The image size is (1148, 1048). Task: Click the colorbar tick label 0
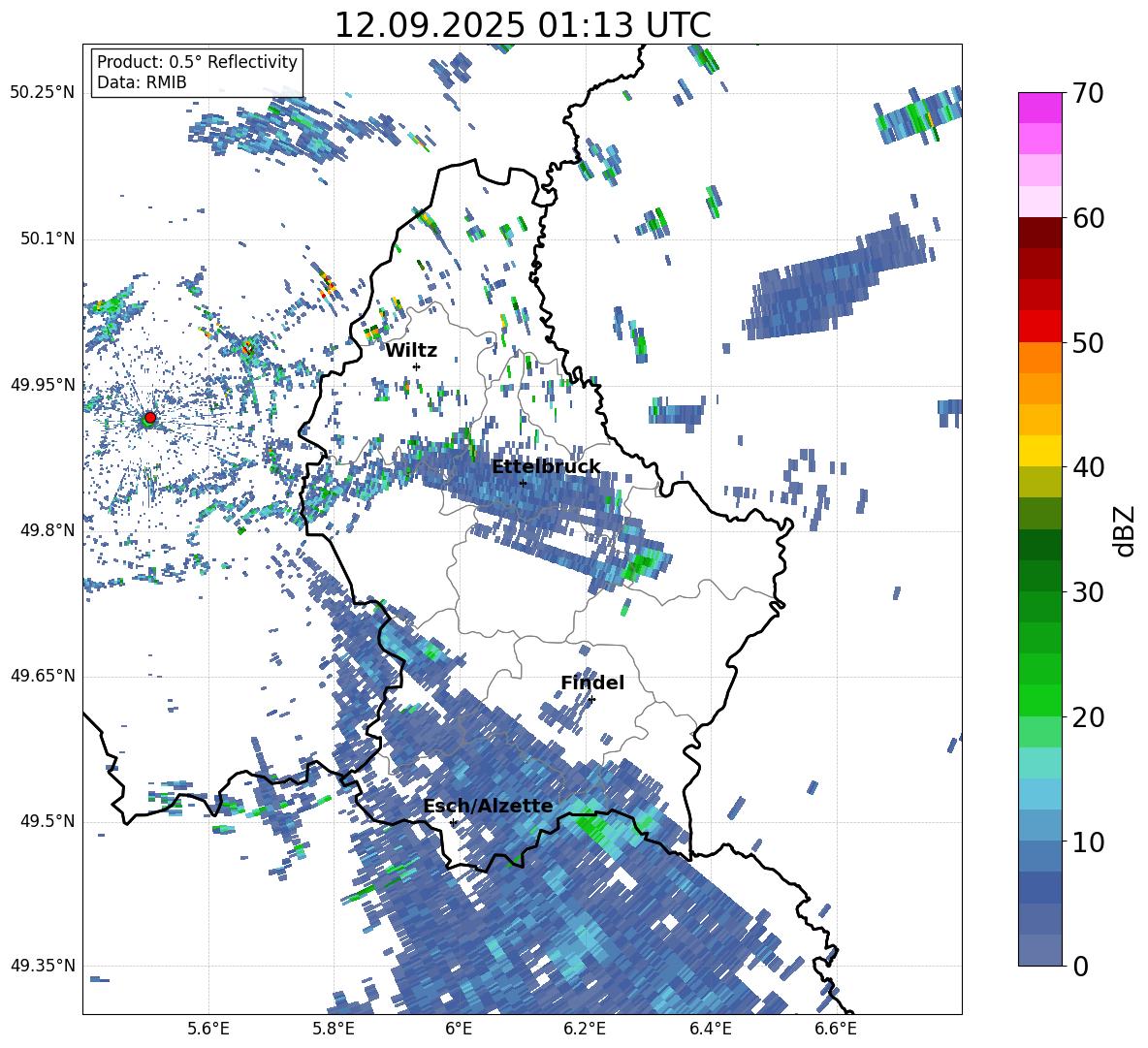[x=1081, y=967]
